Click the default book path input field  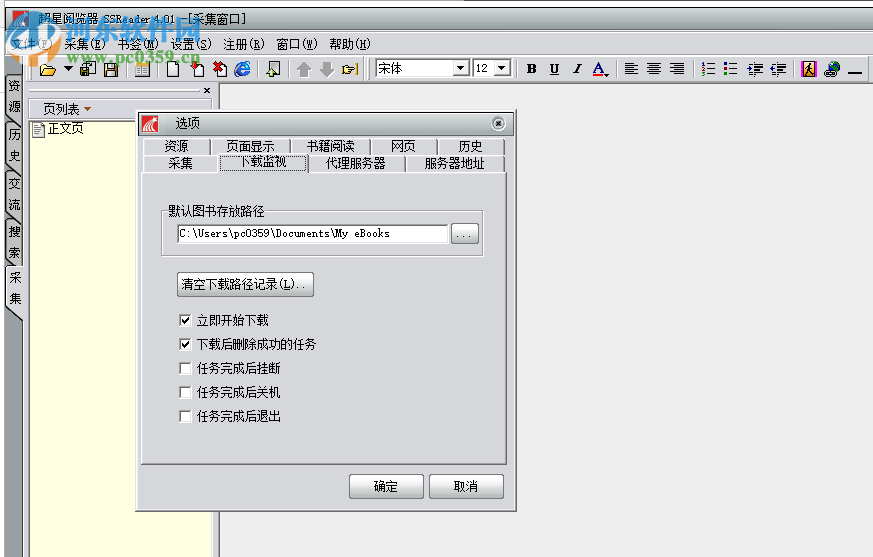click(312, 233)
